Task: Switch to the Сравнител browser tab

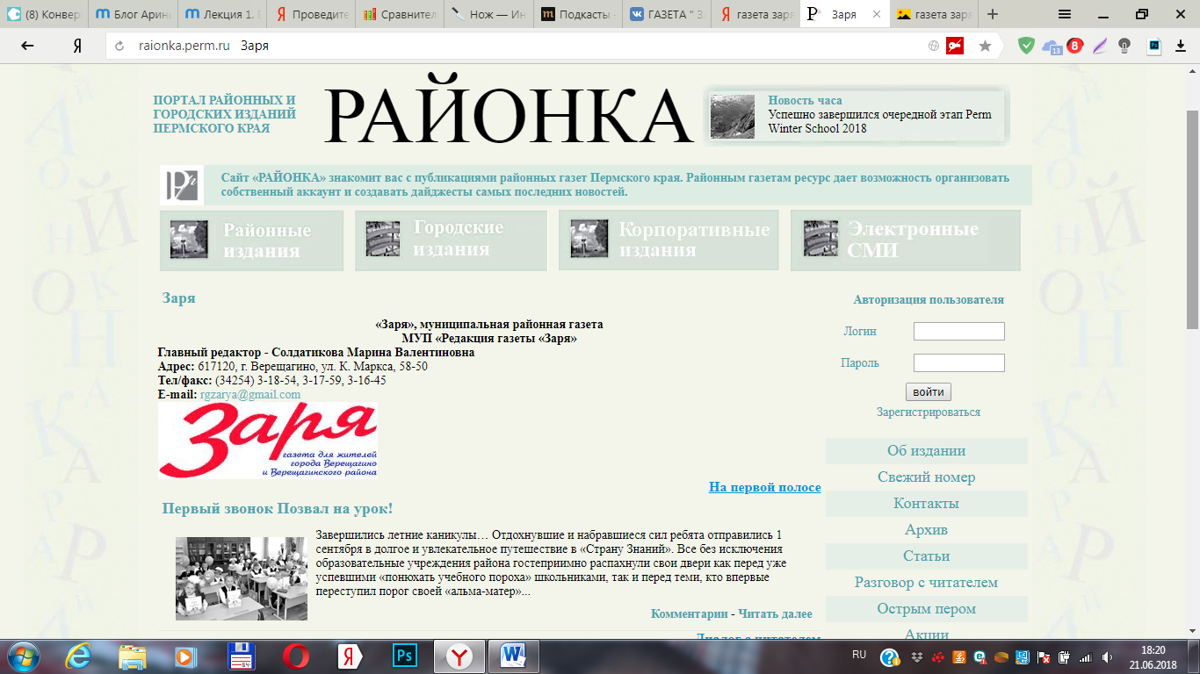Action: (399, 15)
